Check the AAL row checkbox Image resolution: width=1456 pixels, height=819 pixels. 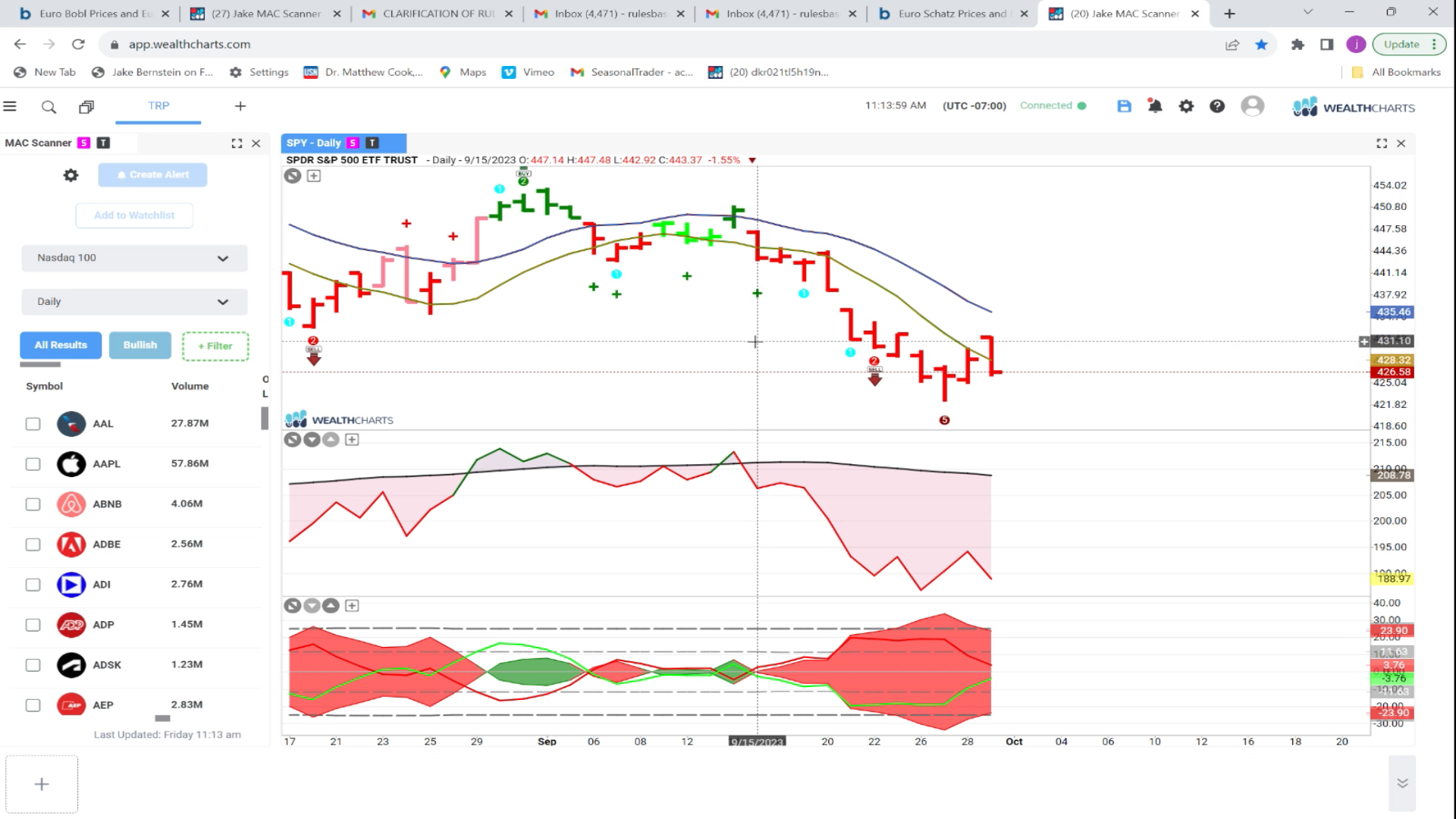[x=33, y=424]
